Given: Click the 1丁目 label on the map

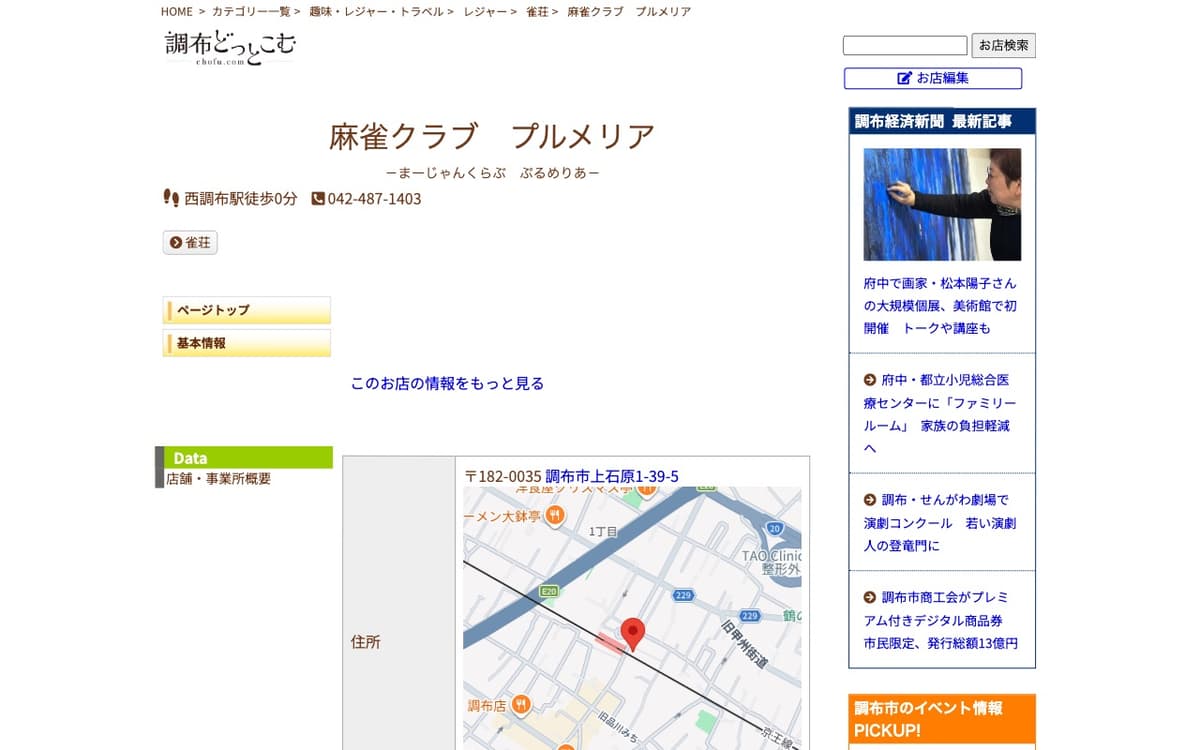Looking at the screenshot, I should click(x=603, y=532).
